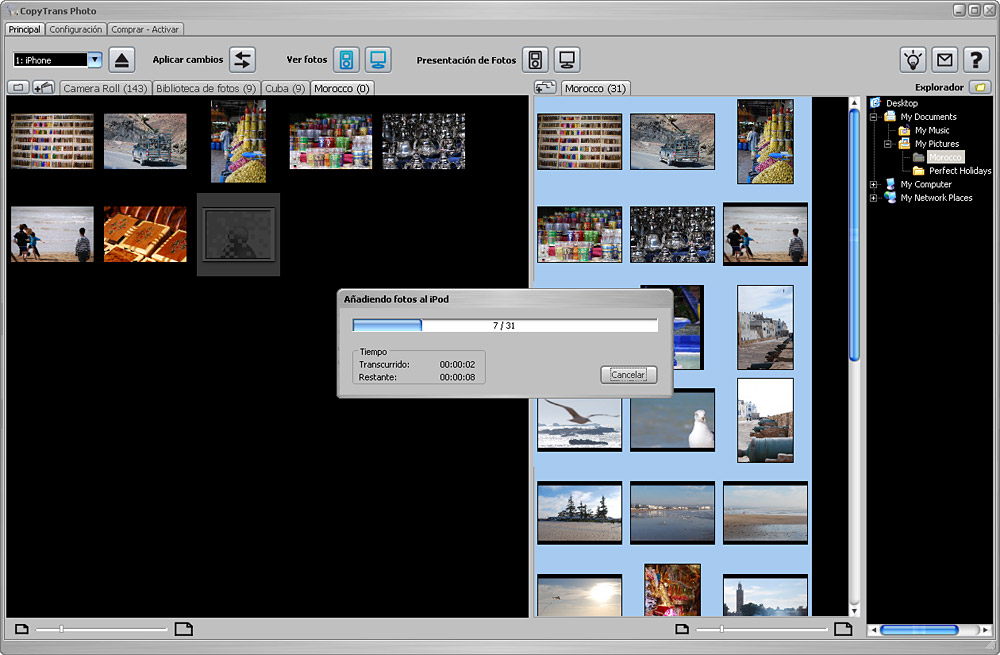The width and height of the screenshot is (1000, 655).
Task: Start the Presentación de Fotos on iPod
Action: (536, 60)
